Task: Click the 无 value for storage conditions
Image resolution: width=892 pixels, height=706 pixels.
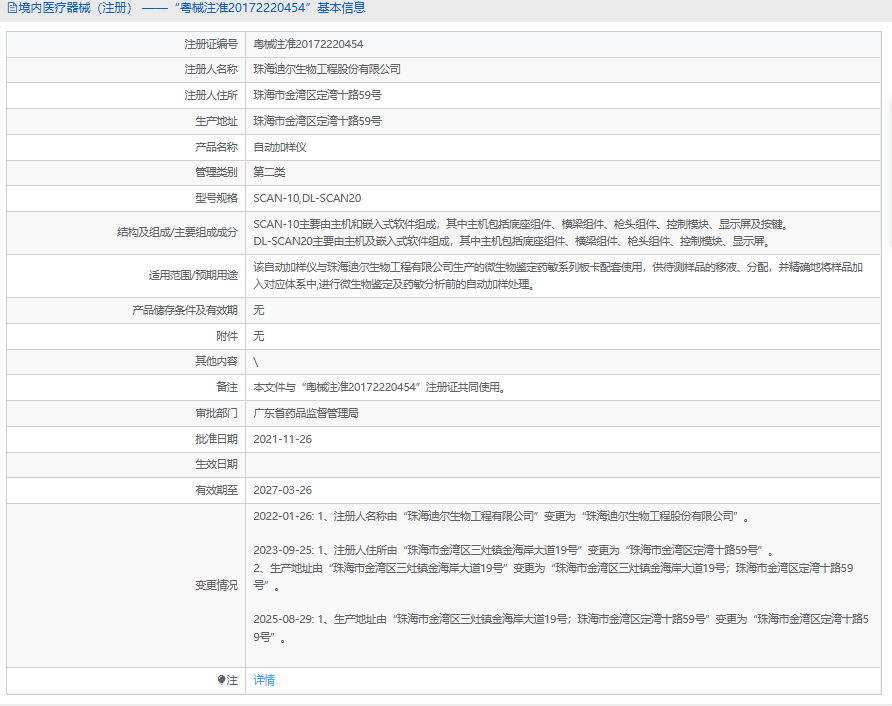Action: coord(258,310)
